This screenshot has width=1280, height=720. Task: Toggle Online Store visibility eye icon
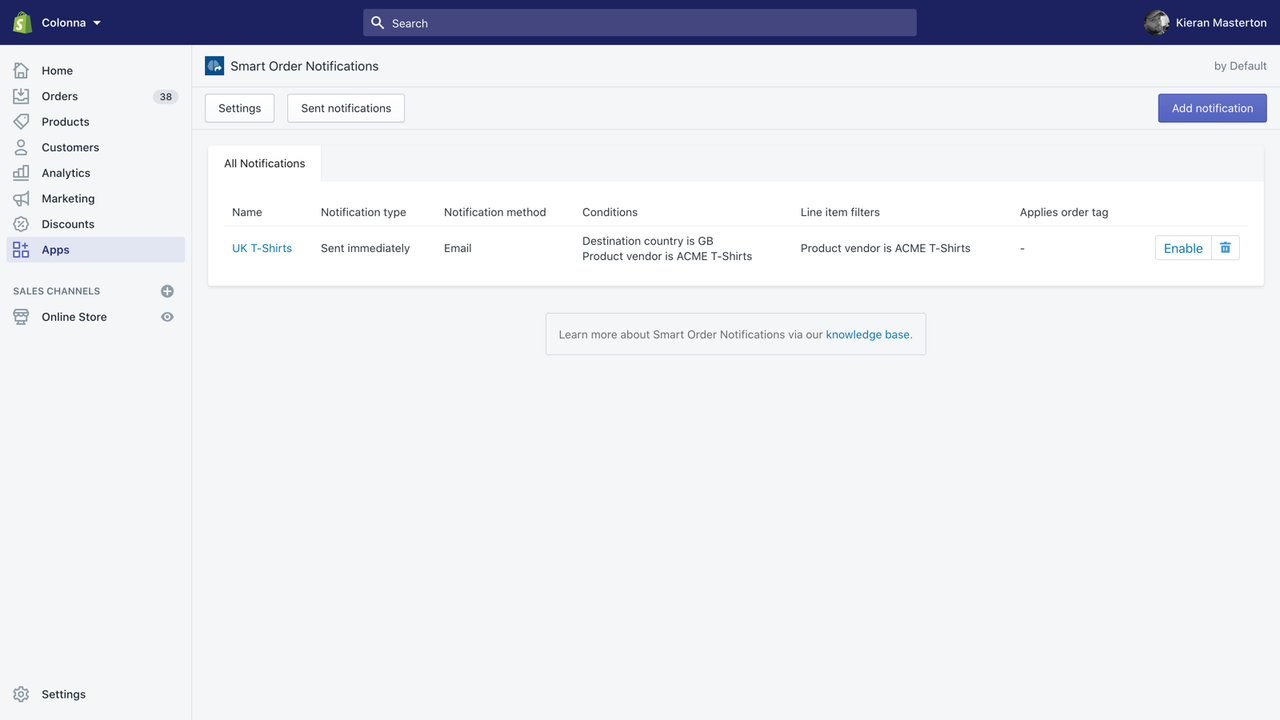point(167,316)
